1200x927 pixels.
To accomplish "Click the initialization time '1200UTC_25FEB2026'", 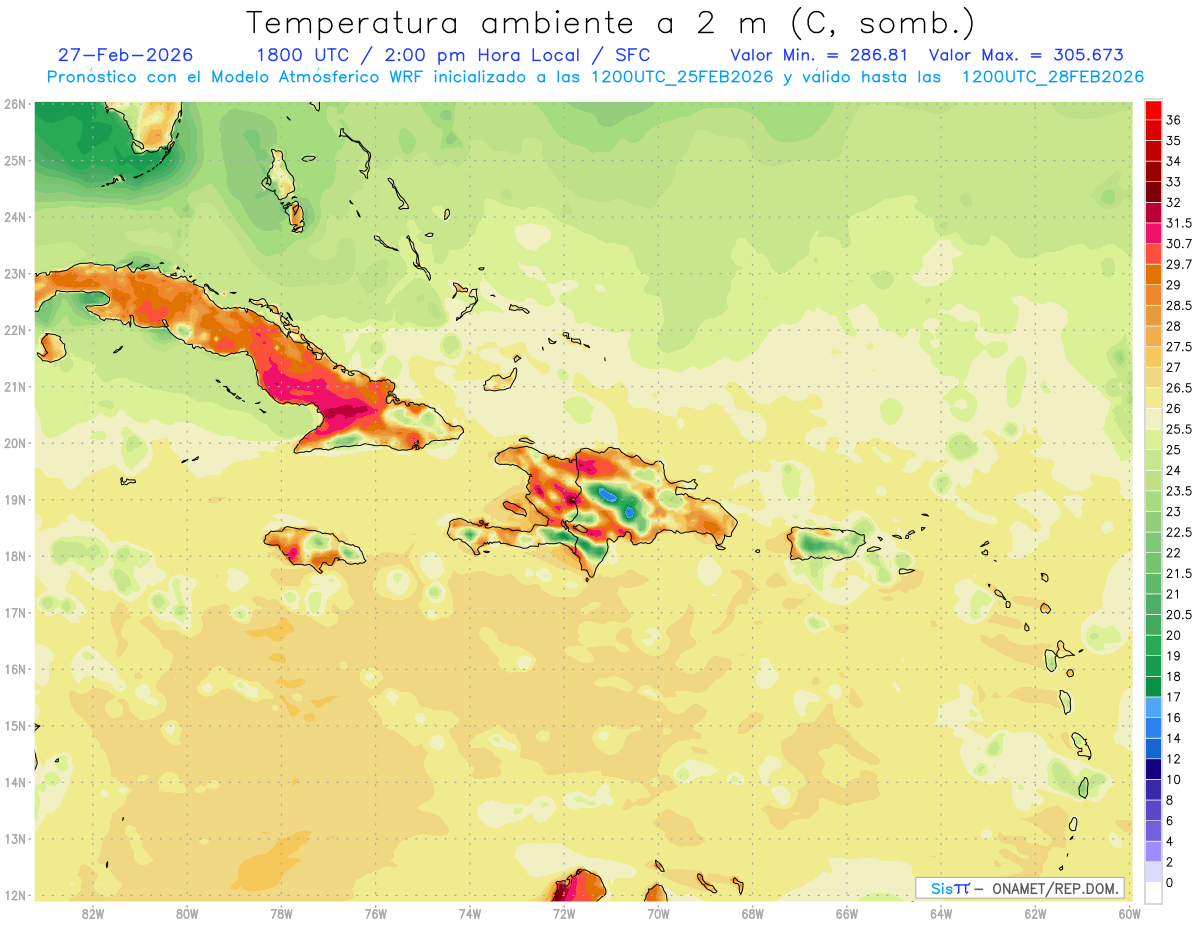I will click(x=680, y=77).
